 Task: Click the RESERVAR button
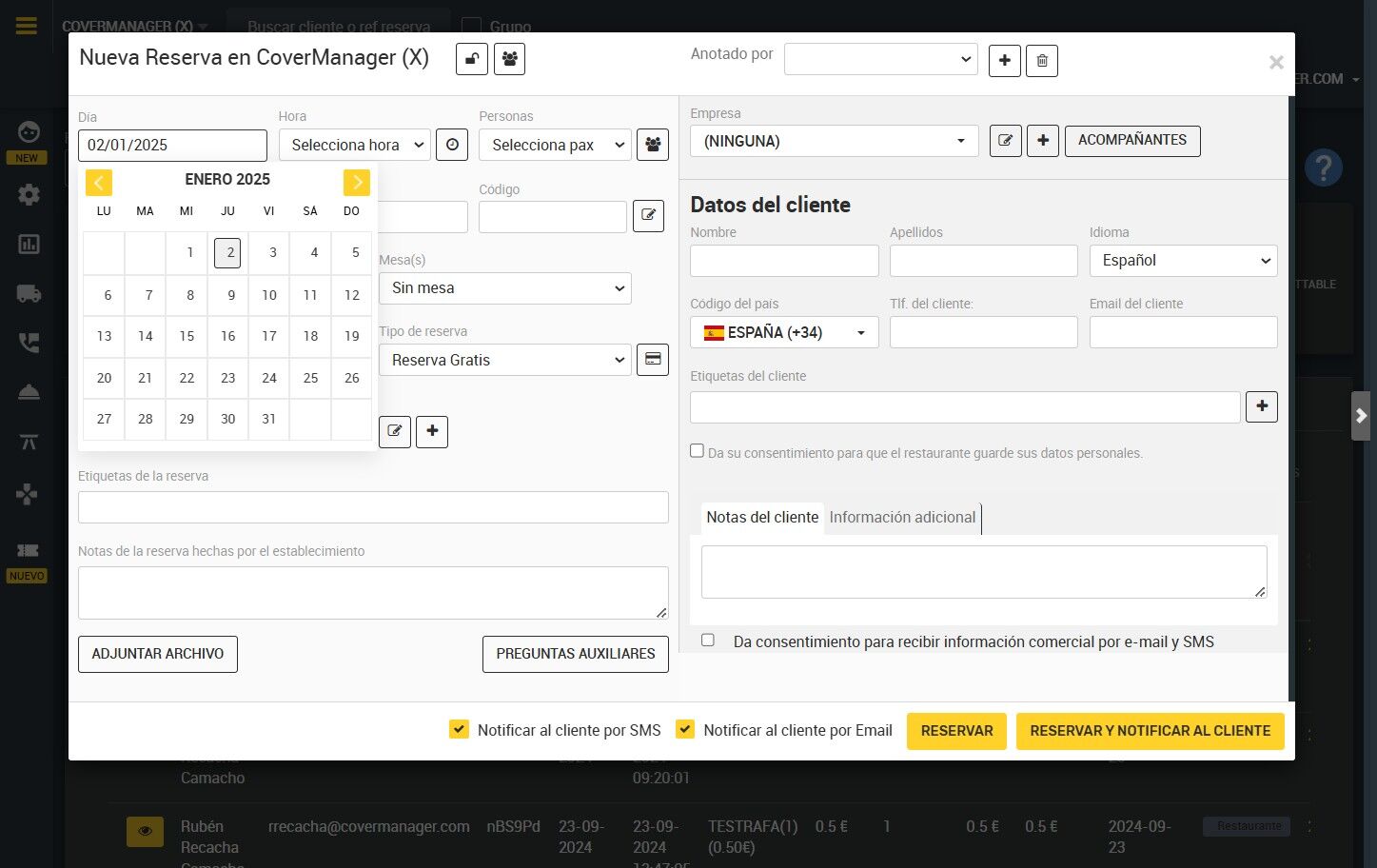pos(956,731)
